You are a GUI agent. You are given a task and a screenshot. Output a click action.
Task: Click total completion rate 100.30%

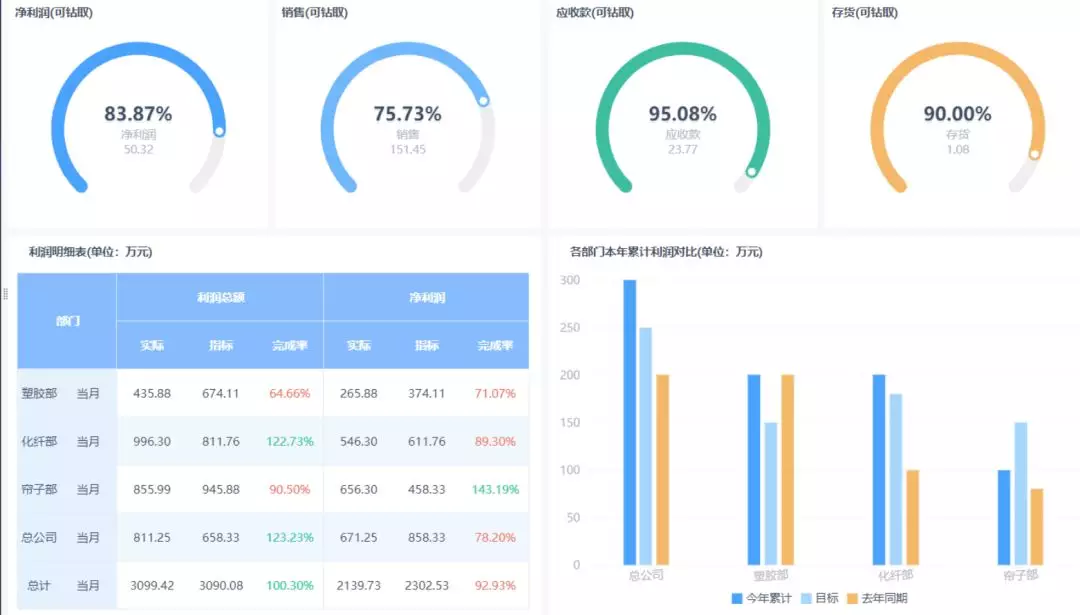pyautogui.click(x=289, y=585)
